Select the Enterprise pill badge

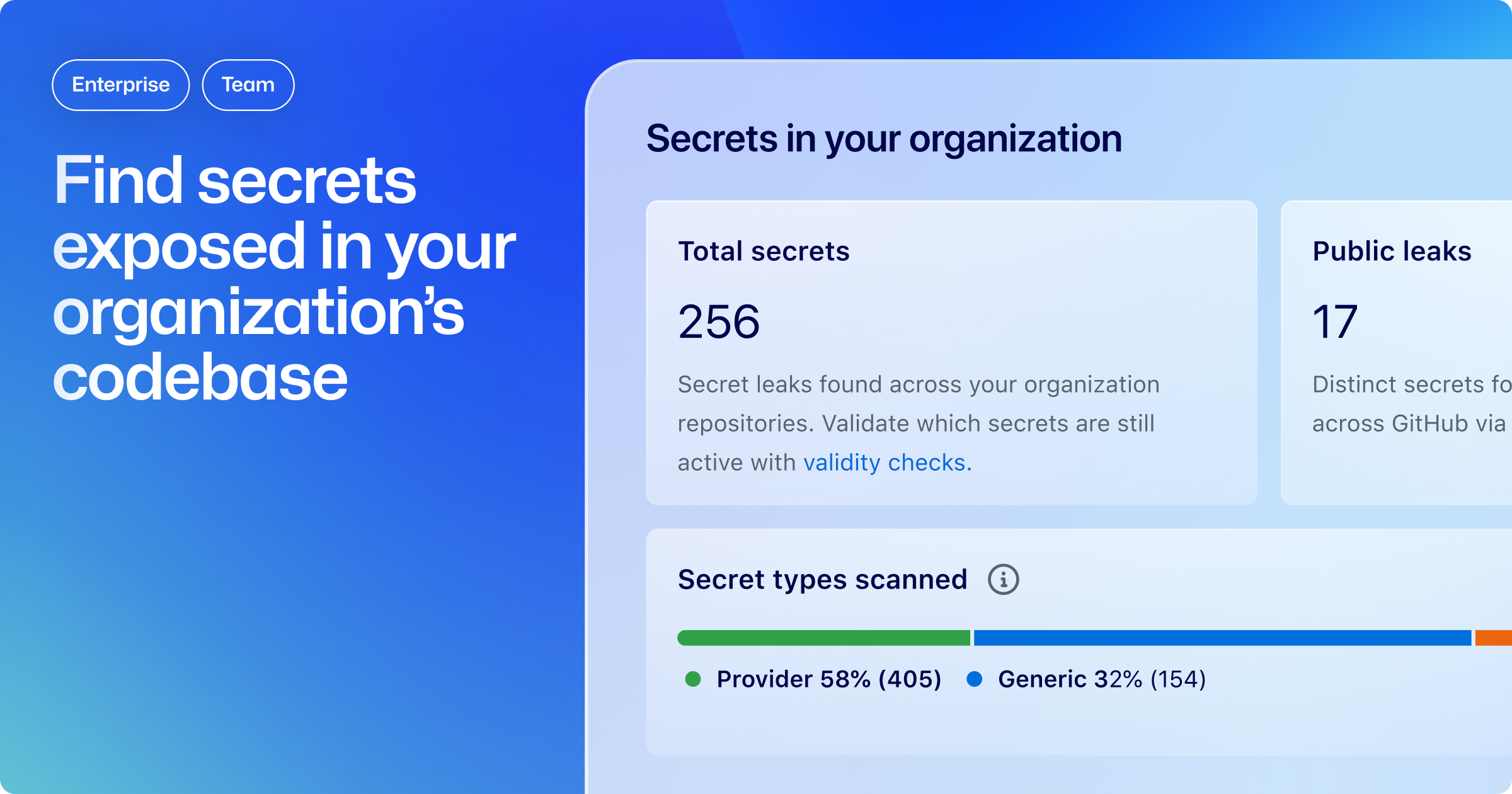click(x=121, y=85)
